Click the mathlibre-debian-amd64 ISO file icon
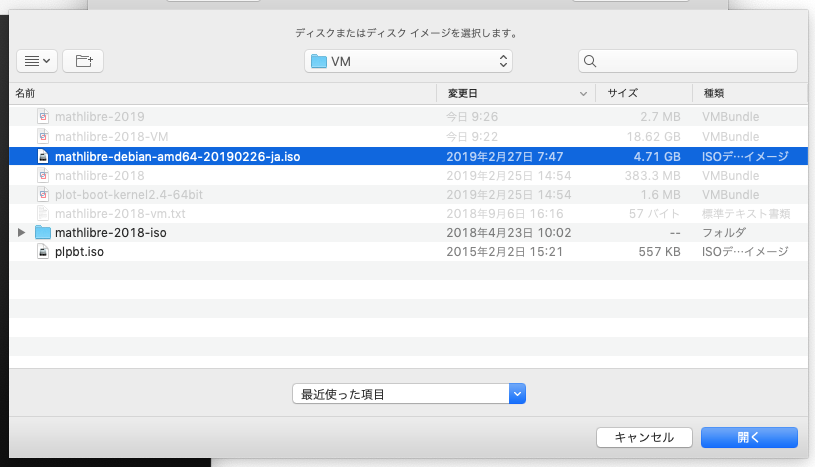The image size is (815, 467). pos(42,157)
